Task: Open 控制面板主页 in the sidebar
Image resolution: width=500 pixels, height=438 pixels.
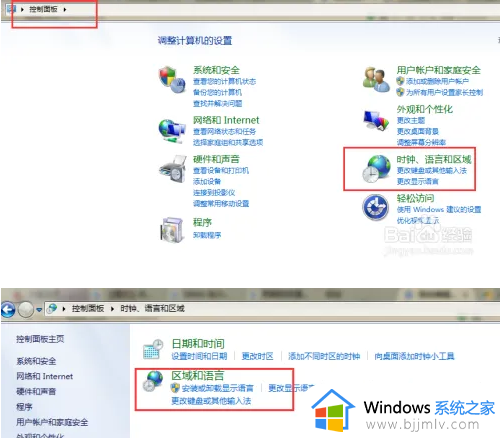Action: click(40, 339)
